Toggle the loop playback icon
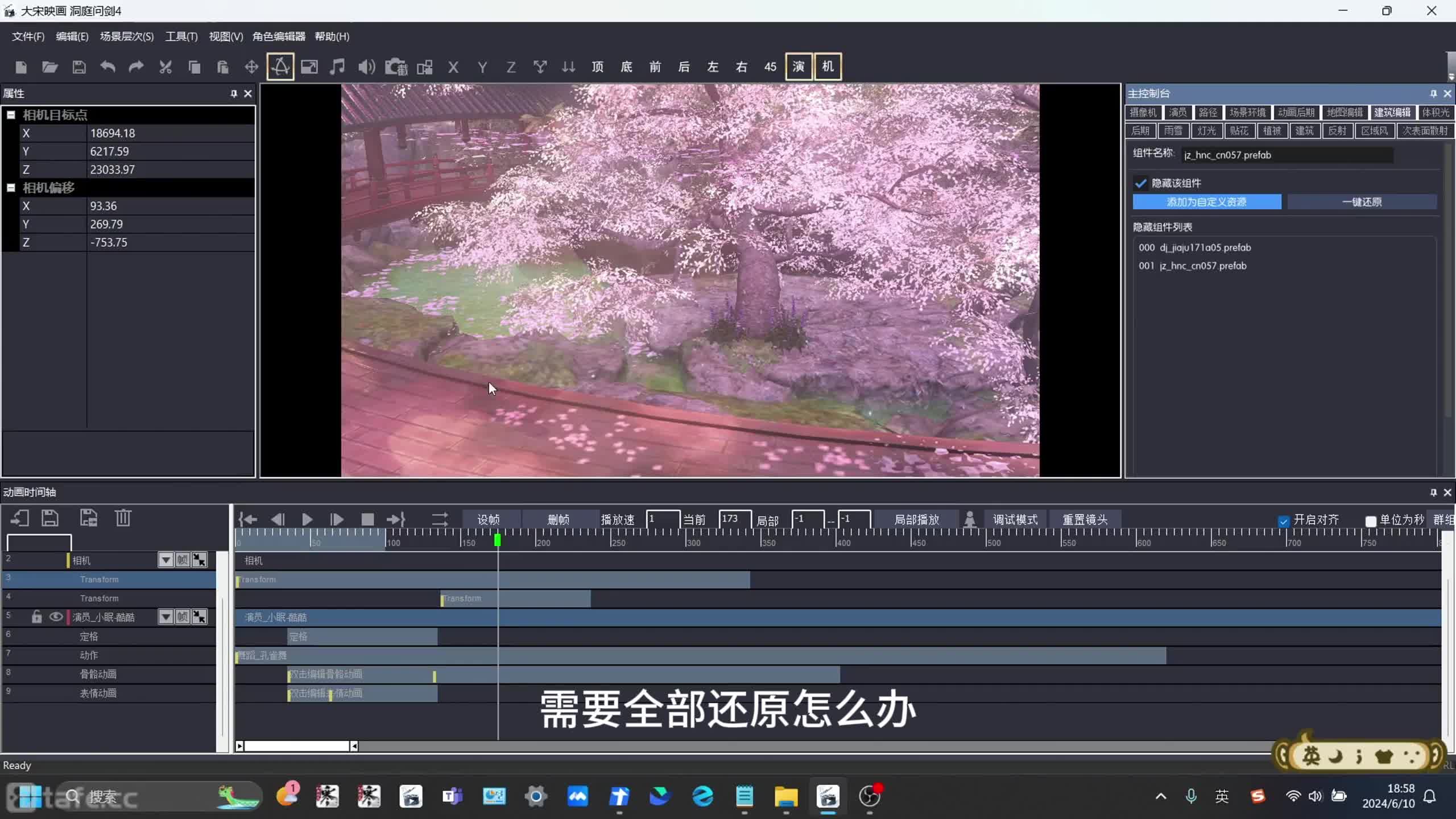Screen dimensions: 1456x819 (440, 519)
